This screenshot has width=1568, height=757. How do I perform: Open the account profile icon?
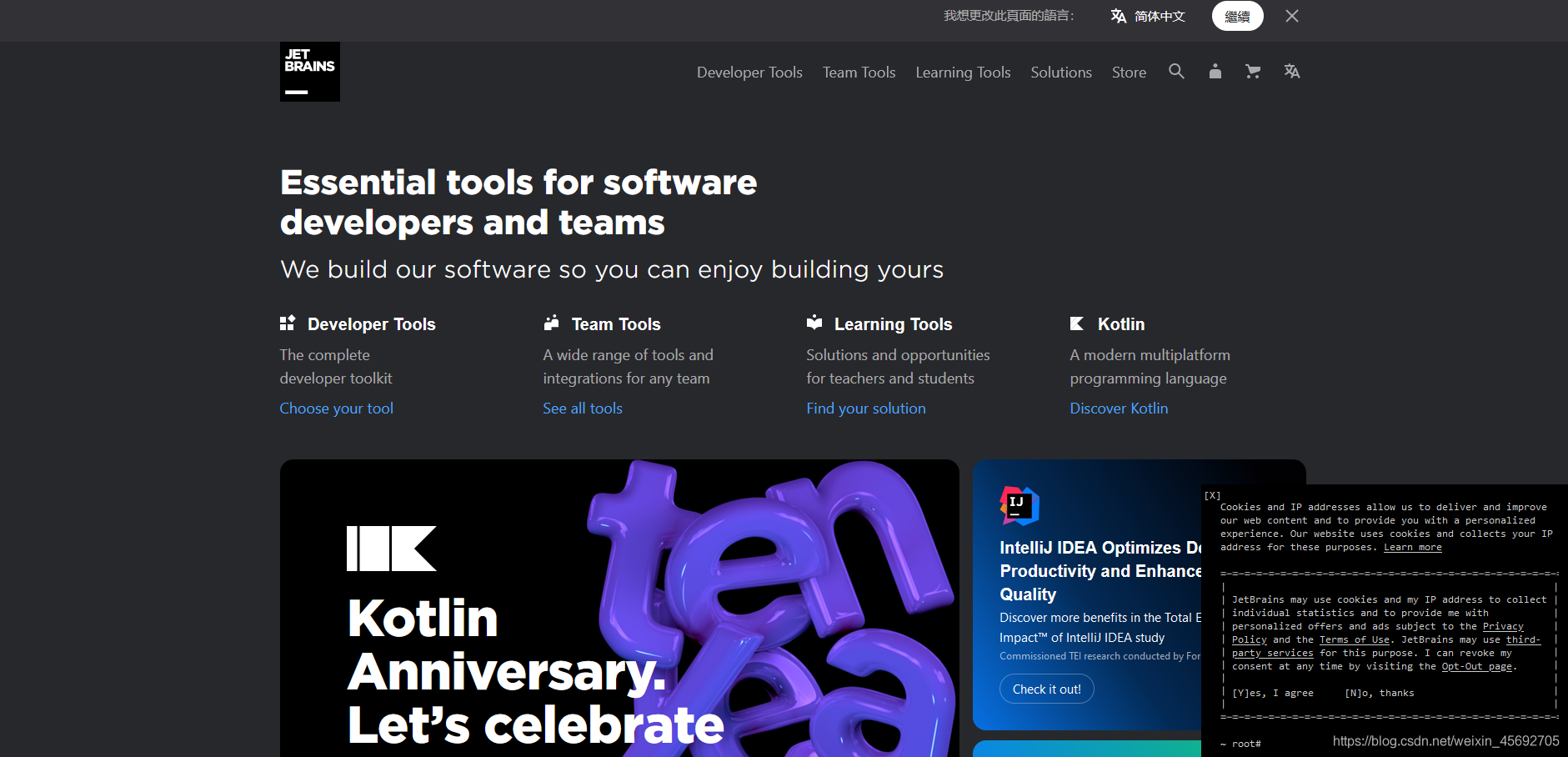[1215, 72]
